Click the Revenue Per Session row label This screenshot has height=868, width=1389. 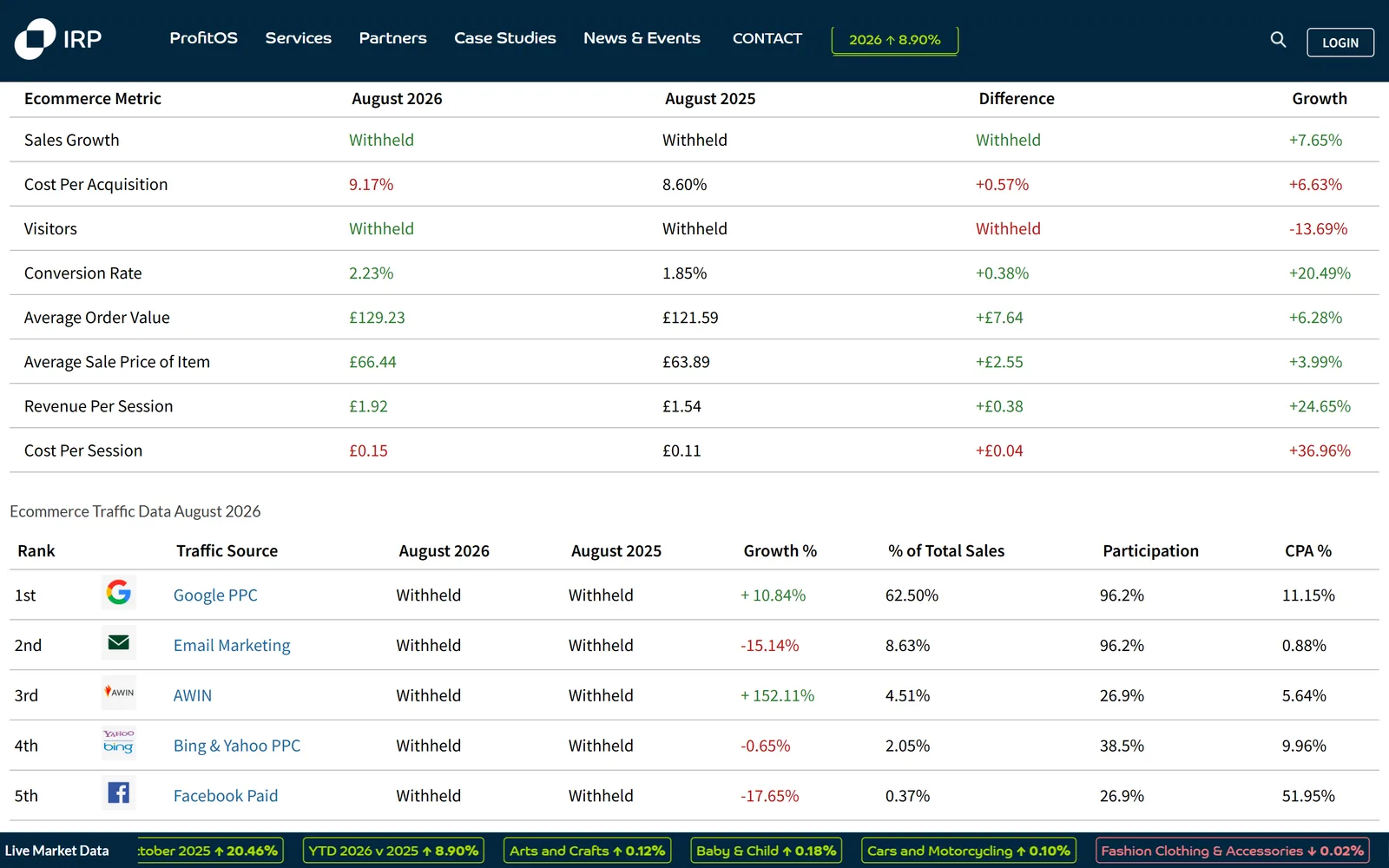[x=98, y=406]
